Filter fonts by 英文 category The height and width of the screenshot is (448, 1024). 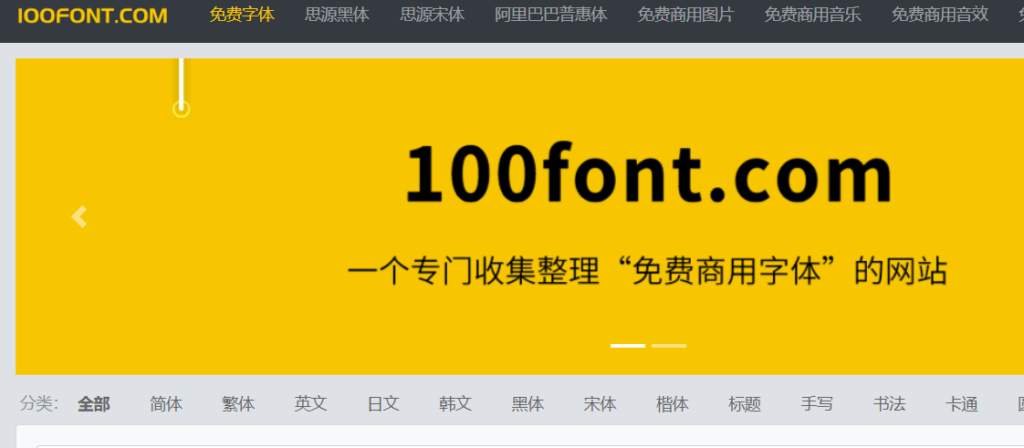point(311,404)
